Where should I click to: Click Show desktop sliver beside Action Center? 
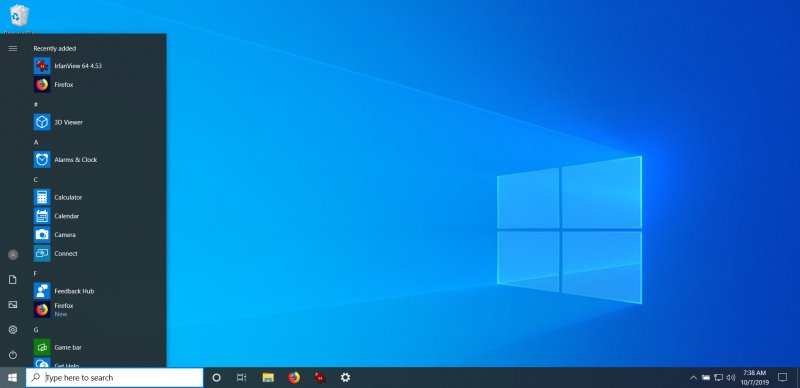tap(797, 378)
